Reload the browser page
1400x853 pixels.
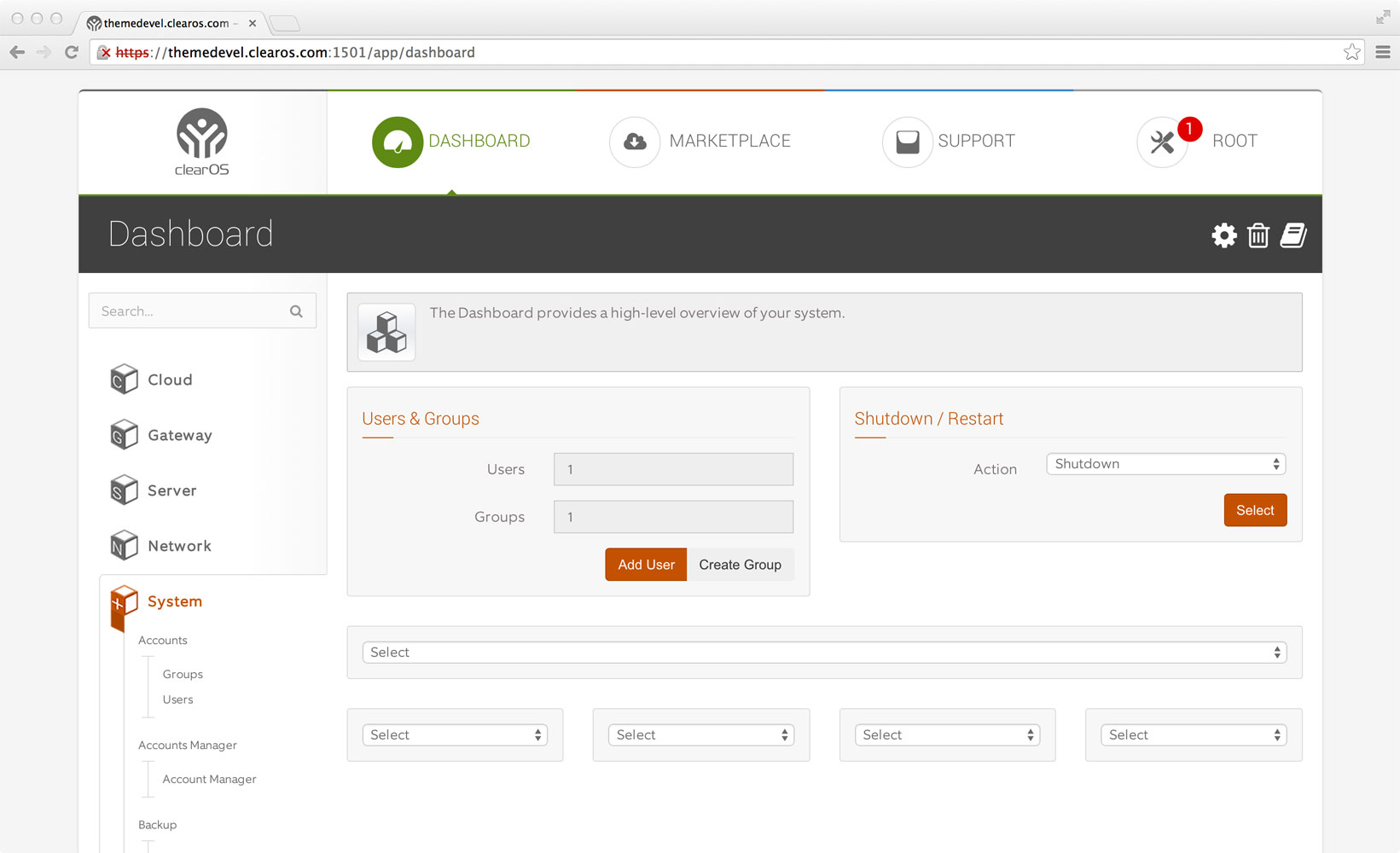(72, 52)
